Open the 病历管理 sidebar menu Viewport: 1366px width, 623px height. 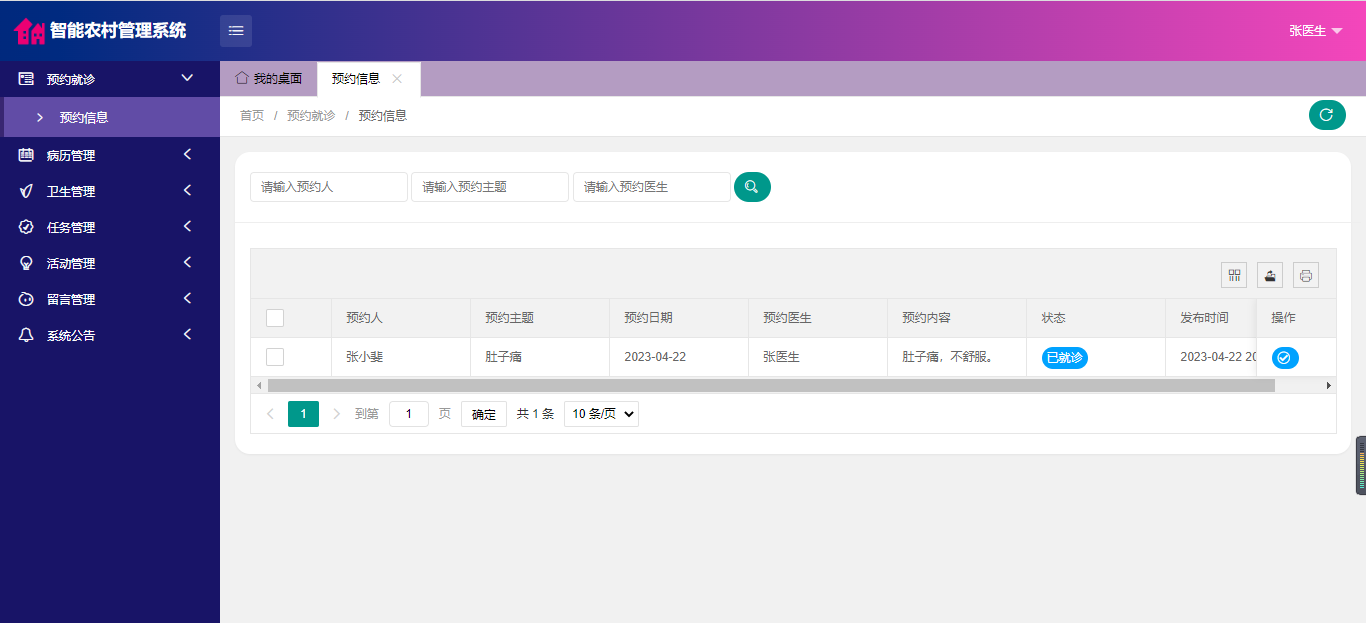coord(110,155)
